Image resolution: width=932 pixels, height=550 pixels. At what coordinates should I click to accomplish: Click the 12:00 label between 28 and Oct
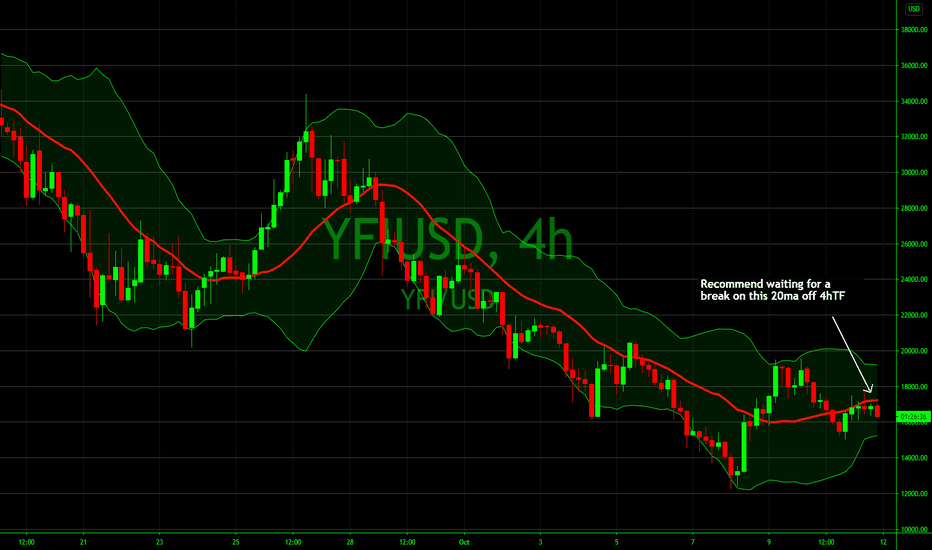tap(407, 542)
